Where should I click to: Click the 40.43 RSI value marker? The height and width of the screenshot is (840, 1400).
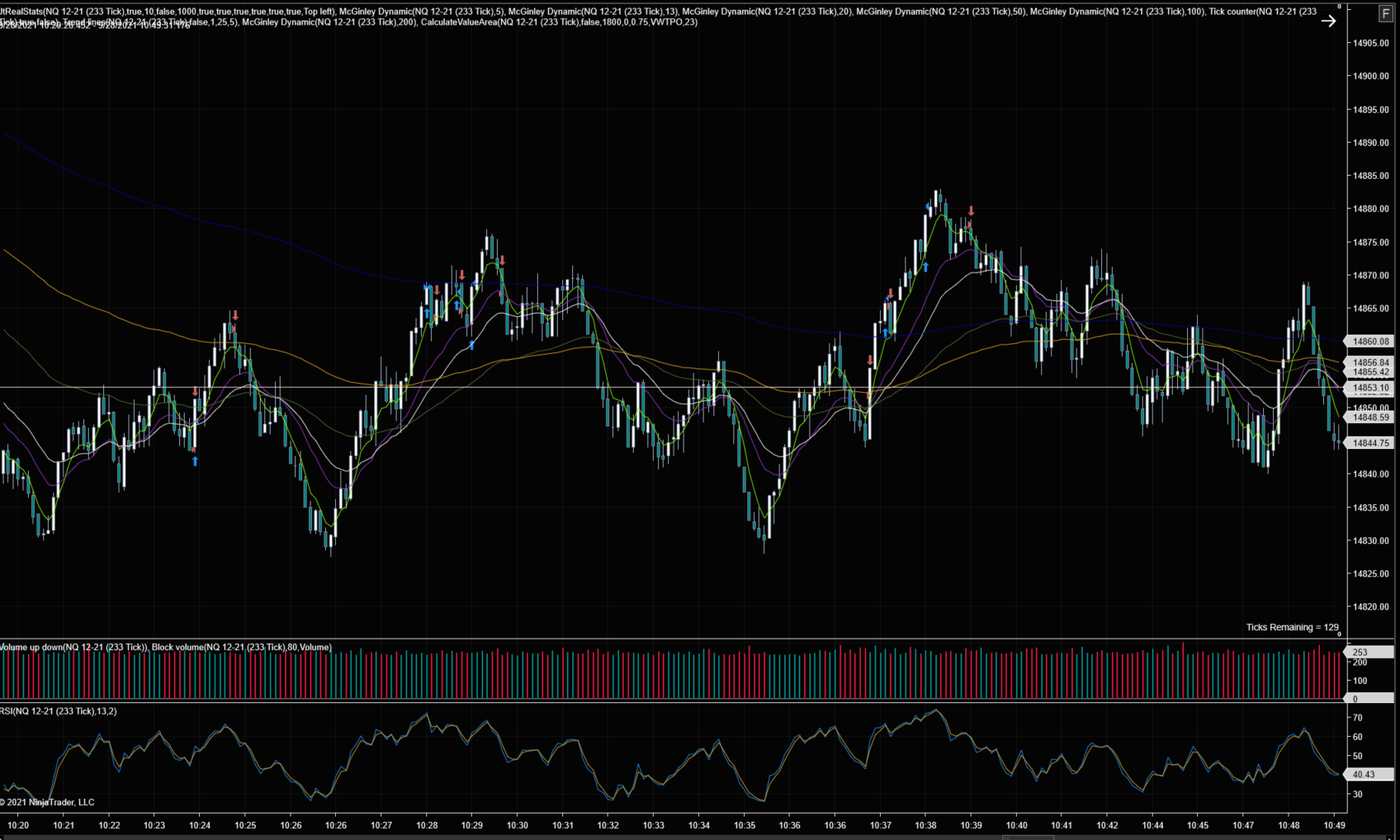[1369, 774]
